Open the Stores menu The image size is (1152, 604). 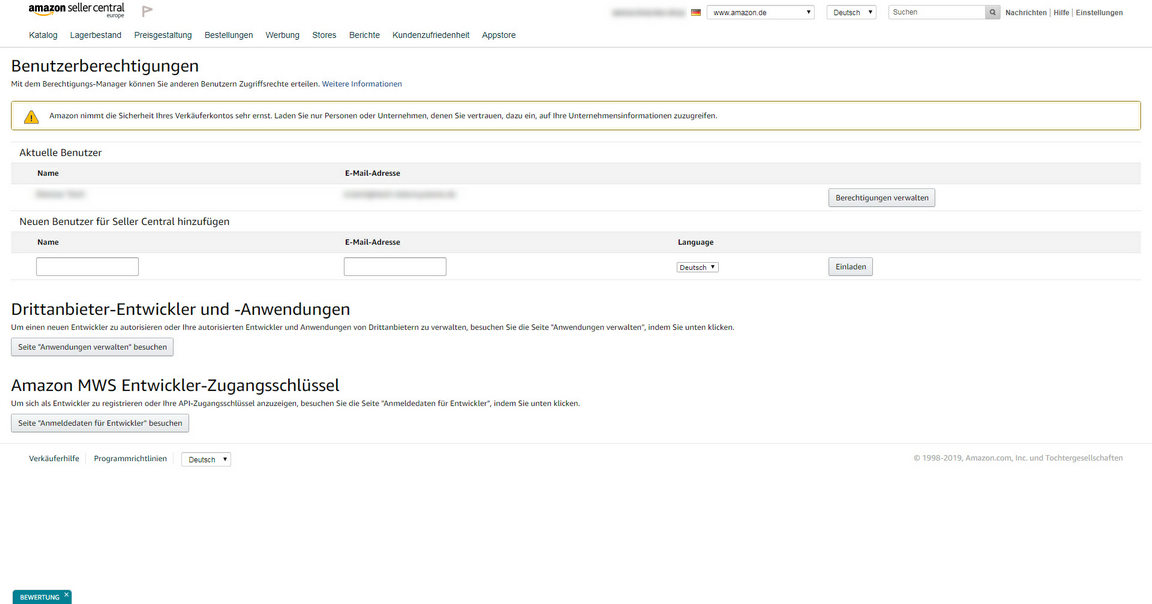[x=324, y=35]
